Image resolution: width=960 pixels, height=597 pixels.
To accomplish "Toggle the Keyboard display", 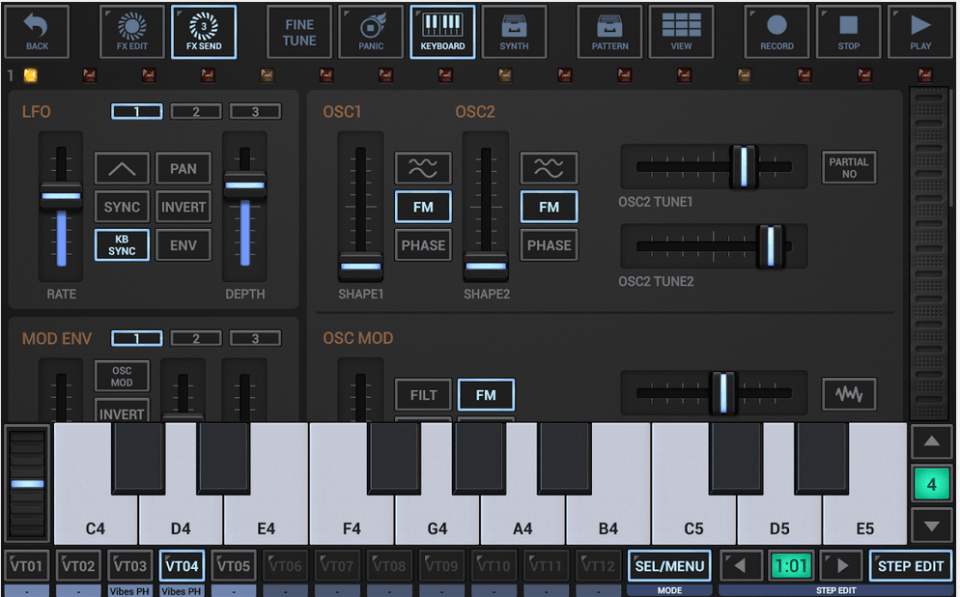I will [x=443, y=32].
